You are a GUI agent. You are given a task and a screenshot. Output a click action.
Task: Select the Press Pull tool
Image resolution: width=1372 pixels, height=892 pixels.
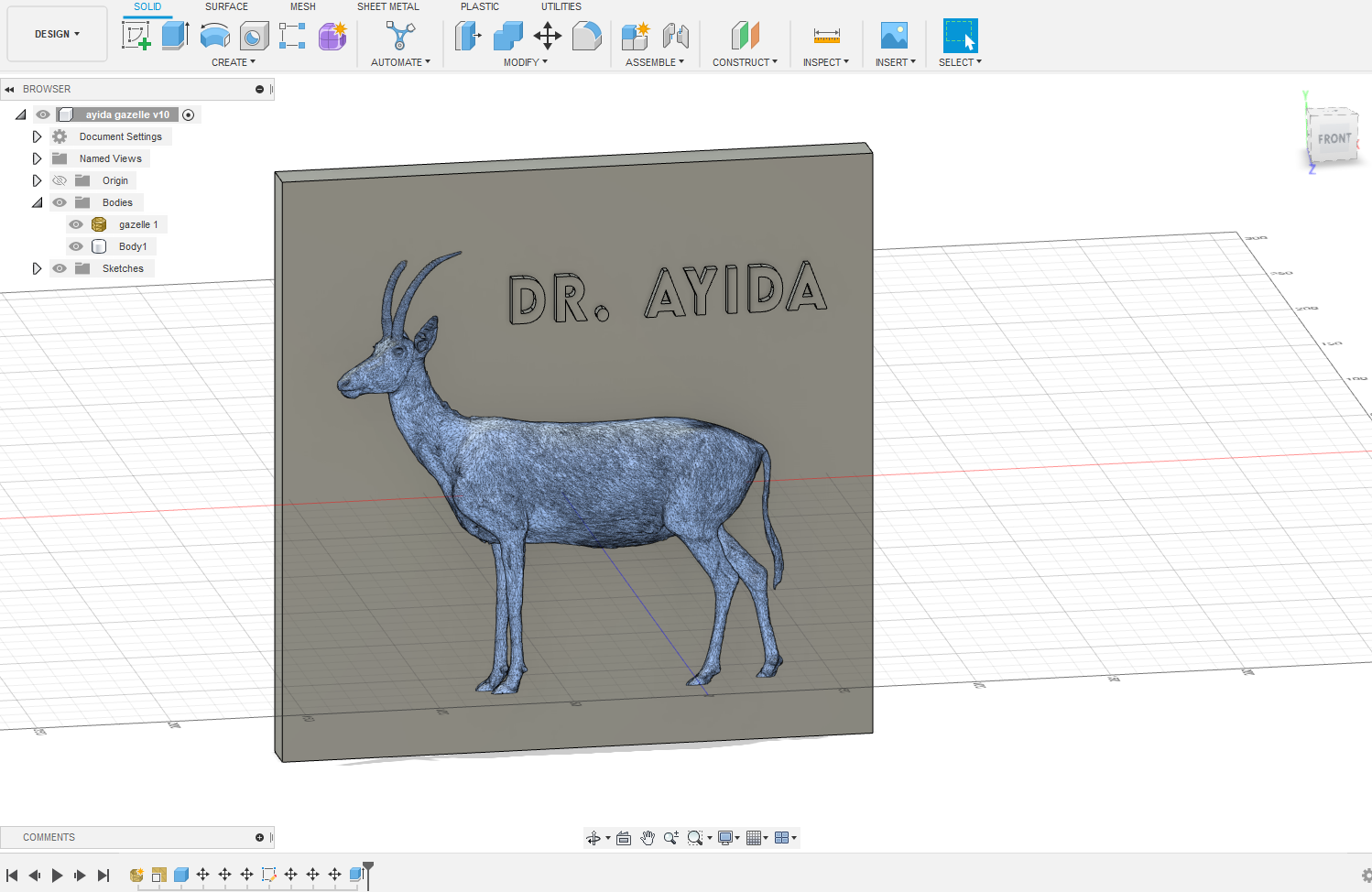pyautogui.click(x=468, y=35)
